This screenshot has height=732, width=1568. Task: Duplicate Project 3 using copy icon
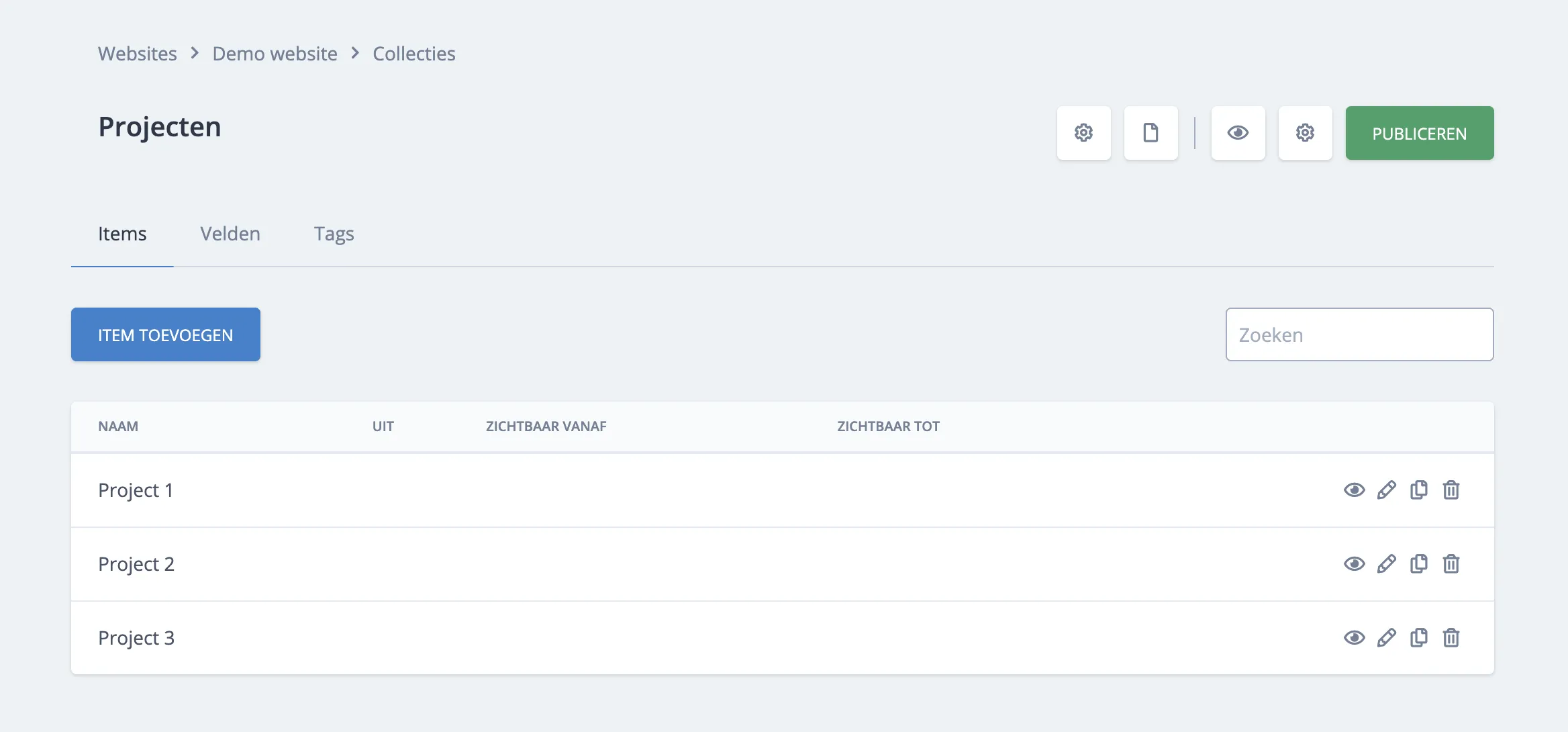(x=1418, y=638)
